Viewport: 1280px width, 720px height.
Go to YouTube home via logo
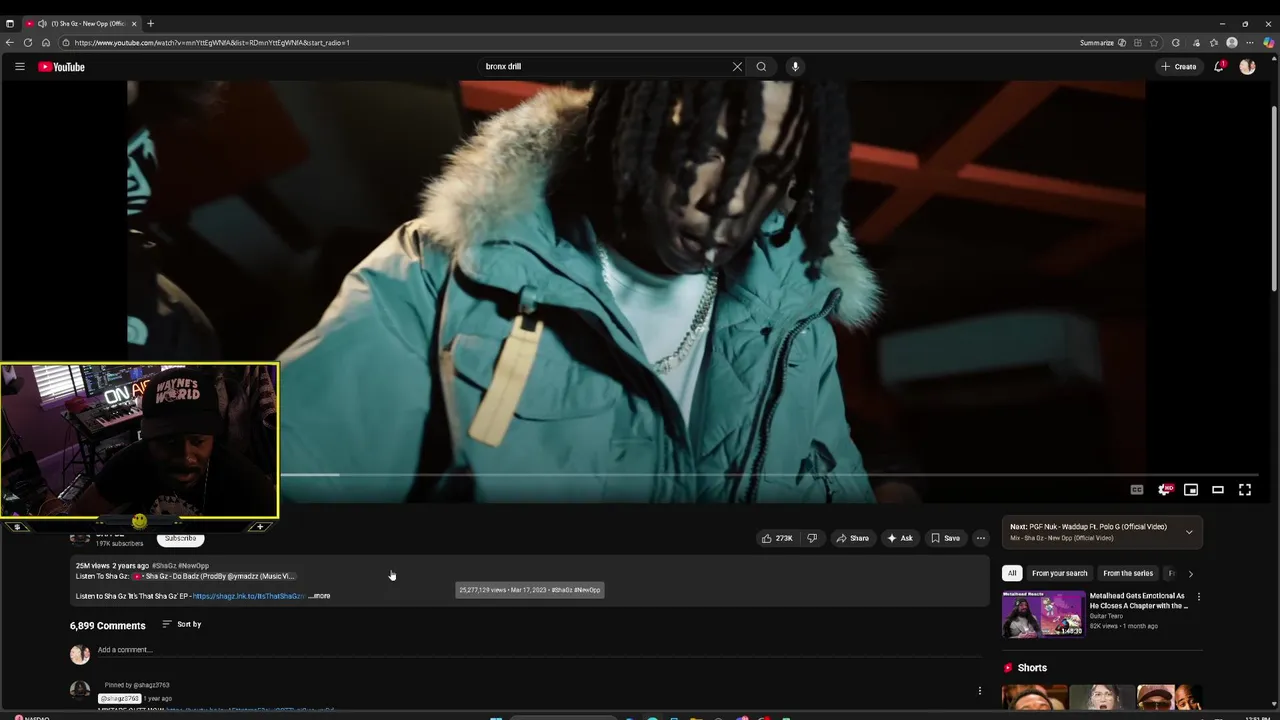point(61,67)
